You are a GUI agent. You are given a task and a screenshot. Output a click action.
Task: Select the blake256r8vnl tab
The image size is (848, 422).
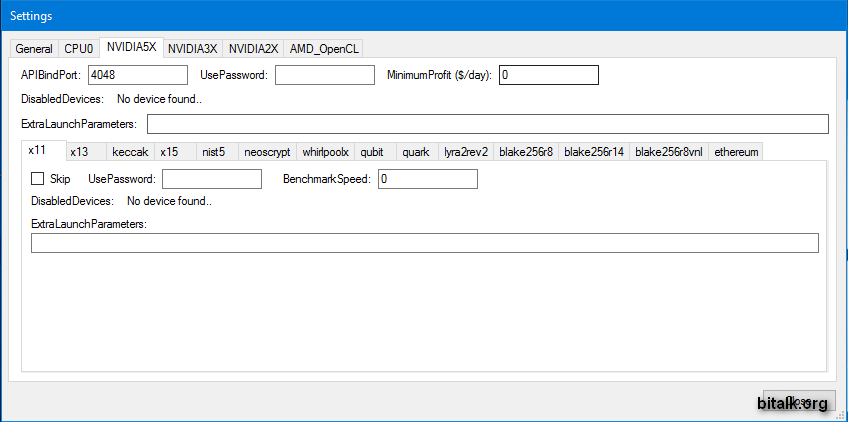click(668, 152)
